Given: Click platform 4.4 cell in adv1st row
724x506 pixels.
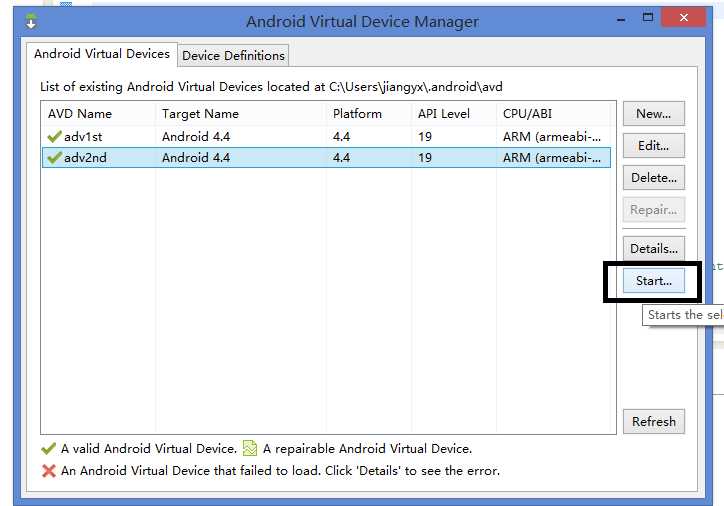Looking at the screenshot, I should click(341, 137).
